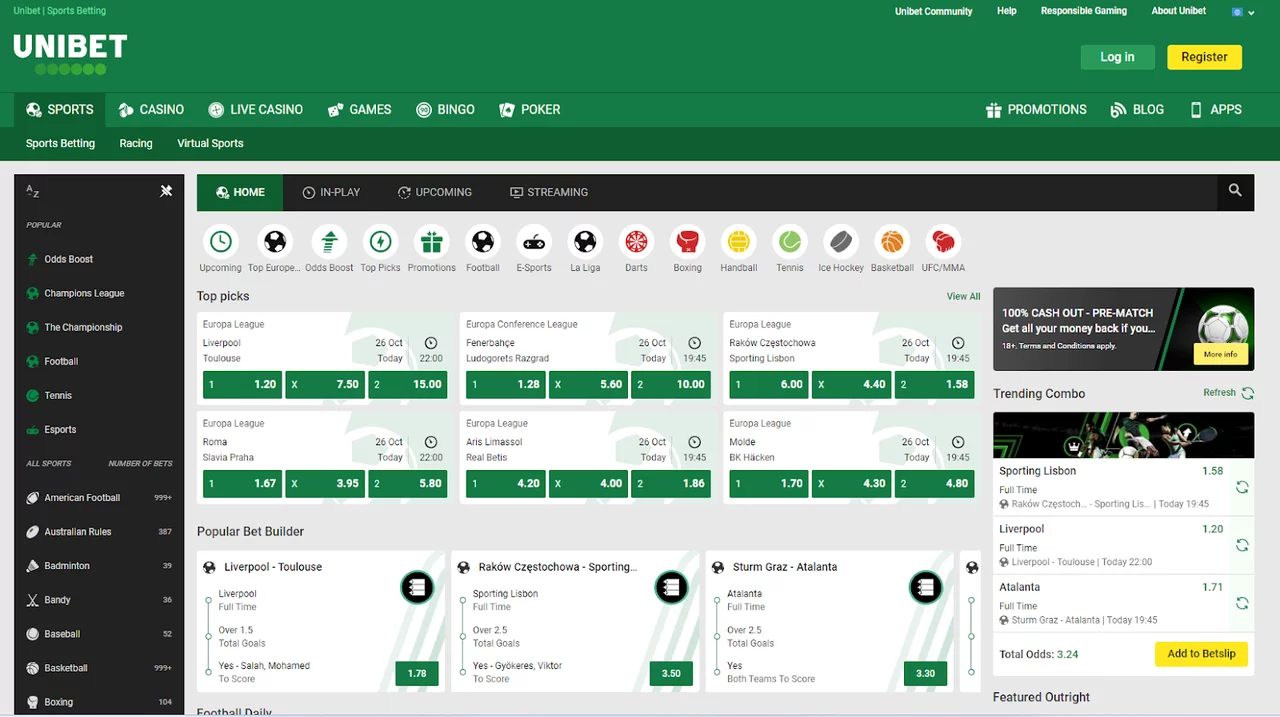This screenshot has width=1280, height=717.
Task: Click More info on cash out banner
Action: coord(1220,354)
